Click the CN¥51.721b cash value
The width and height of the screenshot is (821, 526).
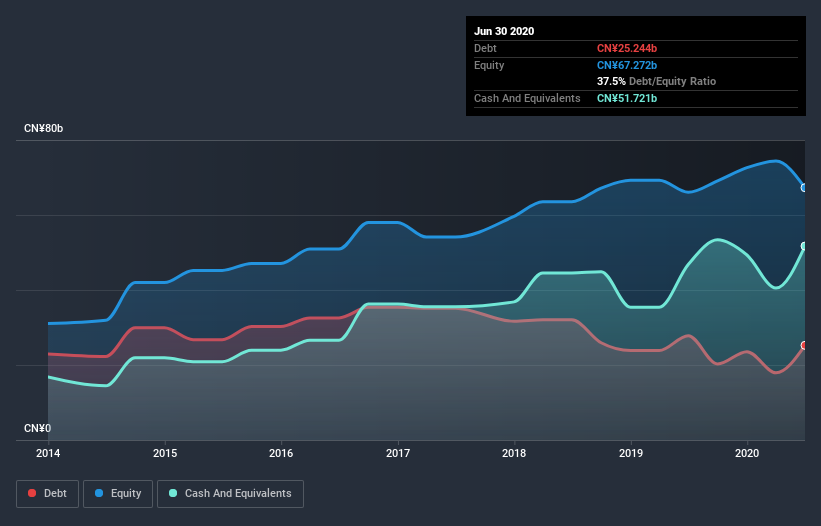627,98
